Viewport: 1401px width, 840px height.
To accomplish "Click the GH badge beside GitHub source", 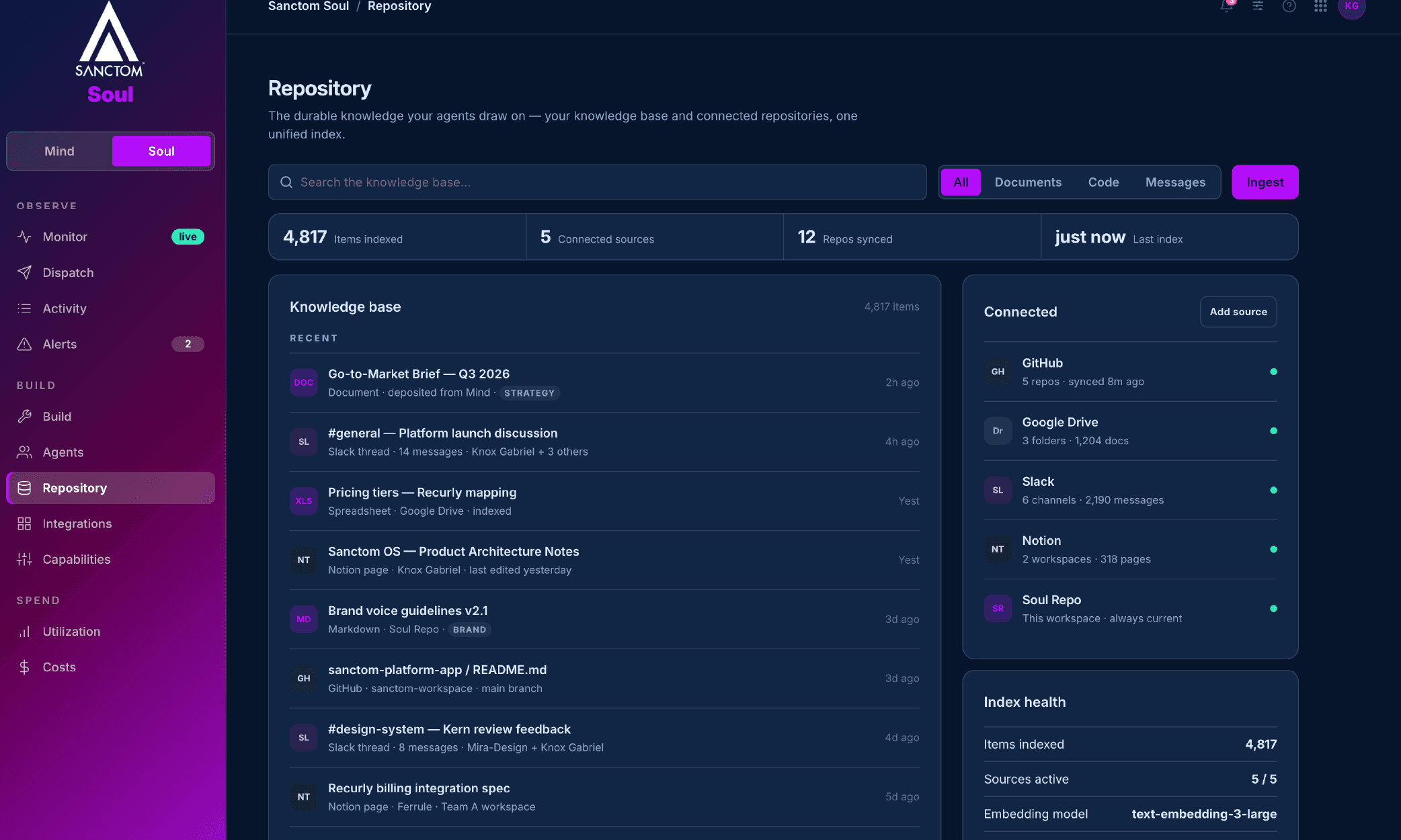I will (998, 372).
